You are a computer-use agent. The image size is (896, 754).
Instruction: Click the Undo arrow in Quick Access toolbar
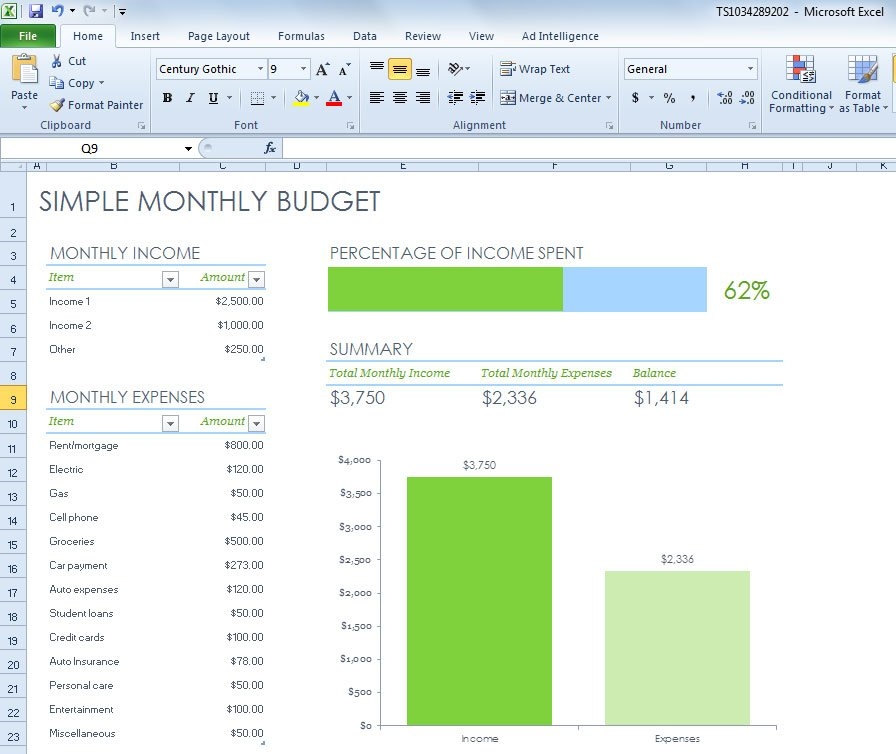point(57,9)
